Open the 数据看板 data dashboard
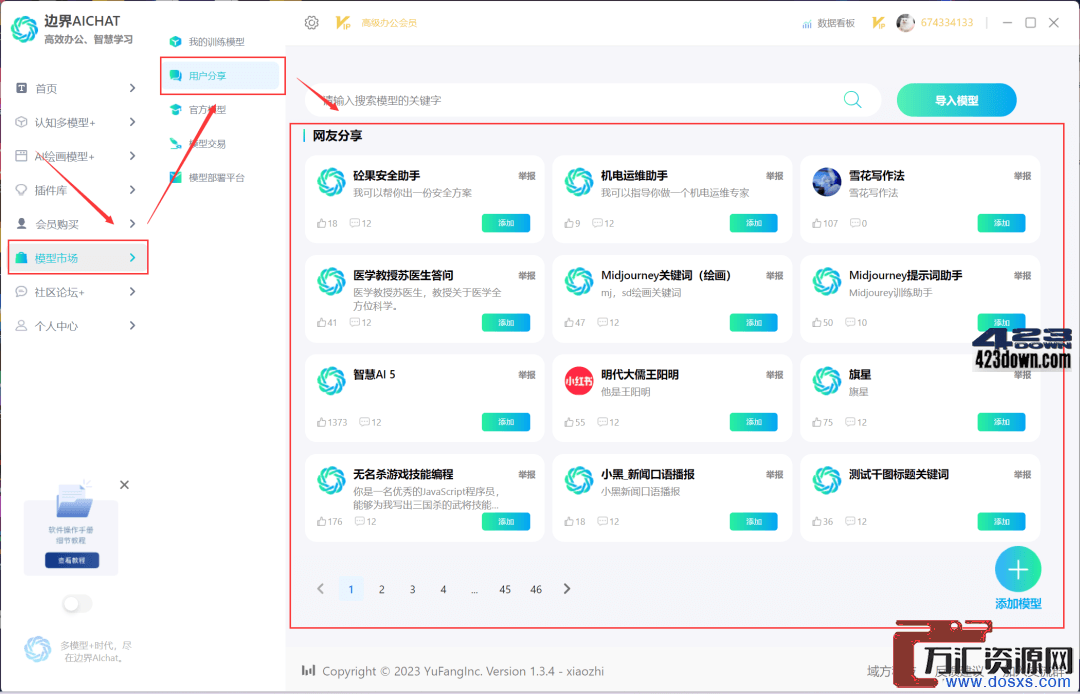The height and width of the screenshot is (694, 1080). [829, 23]
